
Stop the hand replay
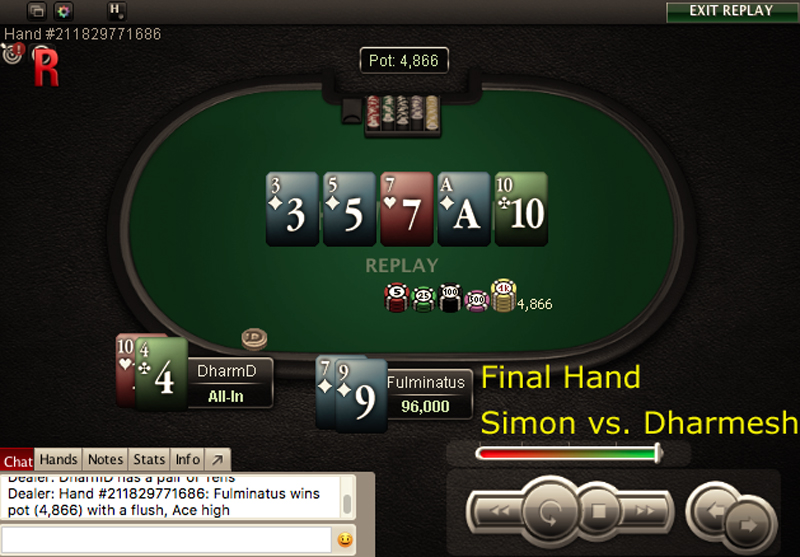[598, 511]
